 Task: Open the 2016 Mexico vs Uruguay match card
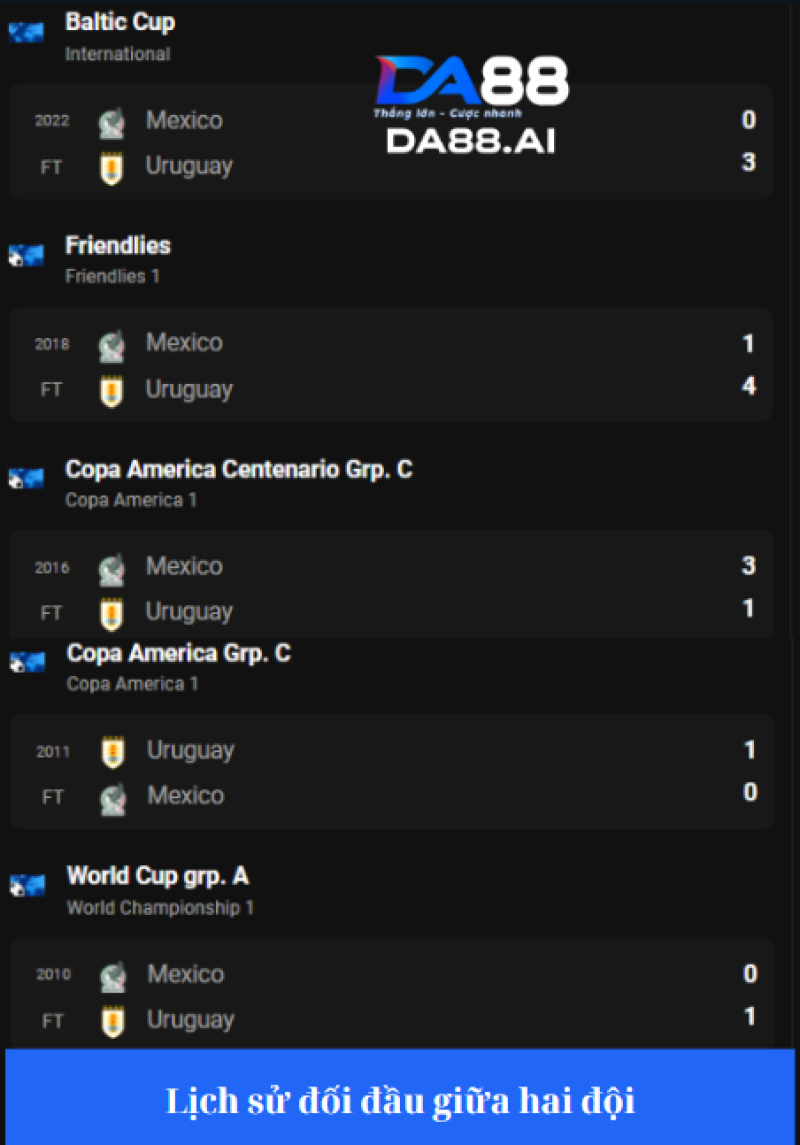tap(391, 586)
